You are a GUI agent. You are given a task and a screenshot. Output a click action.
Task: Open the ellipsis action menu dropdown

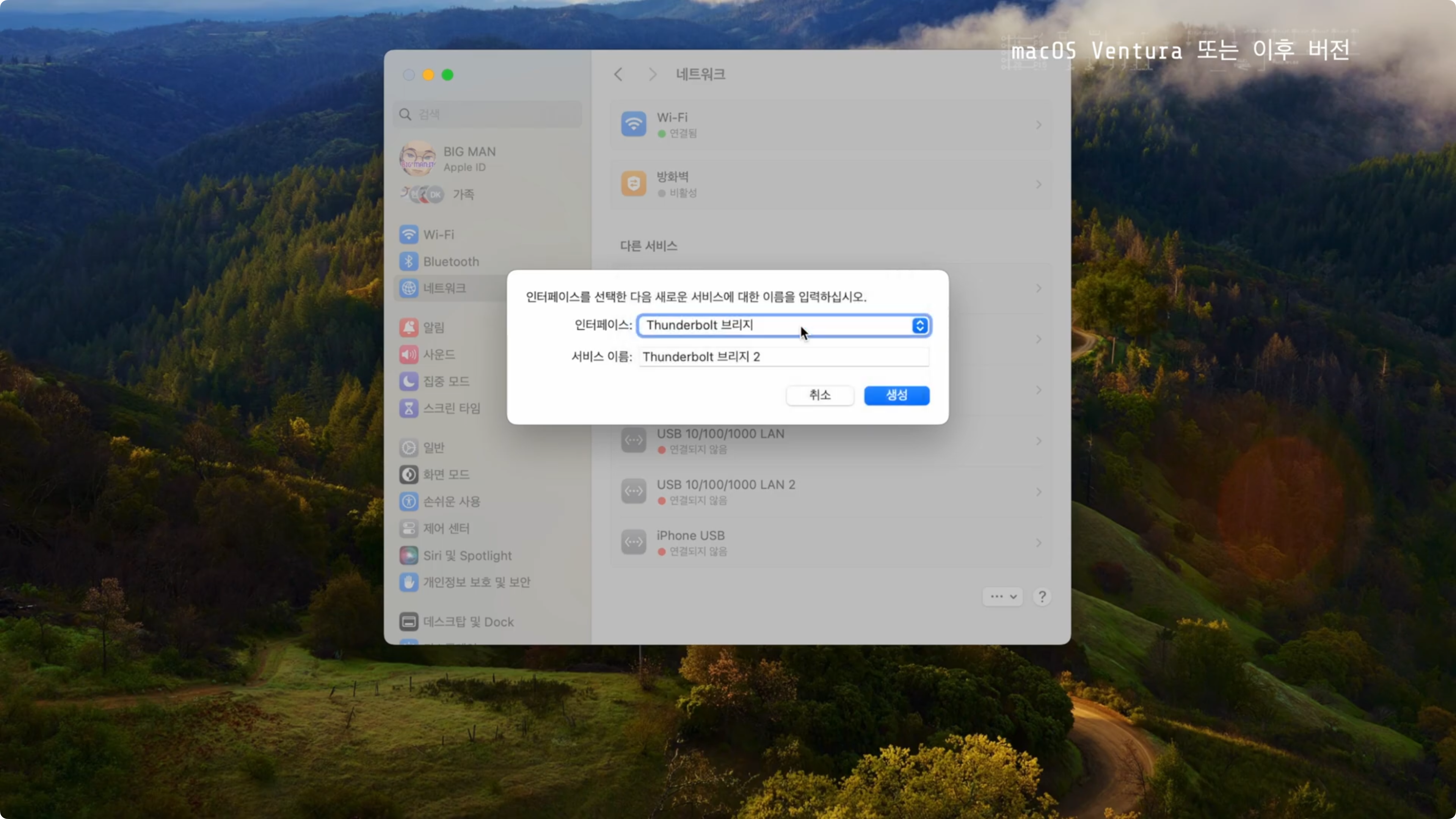pyautogui.click(x=1002, y=596)
